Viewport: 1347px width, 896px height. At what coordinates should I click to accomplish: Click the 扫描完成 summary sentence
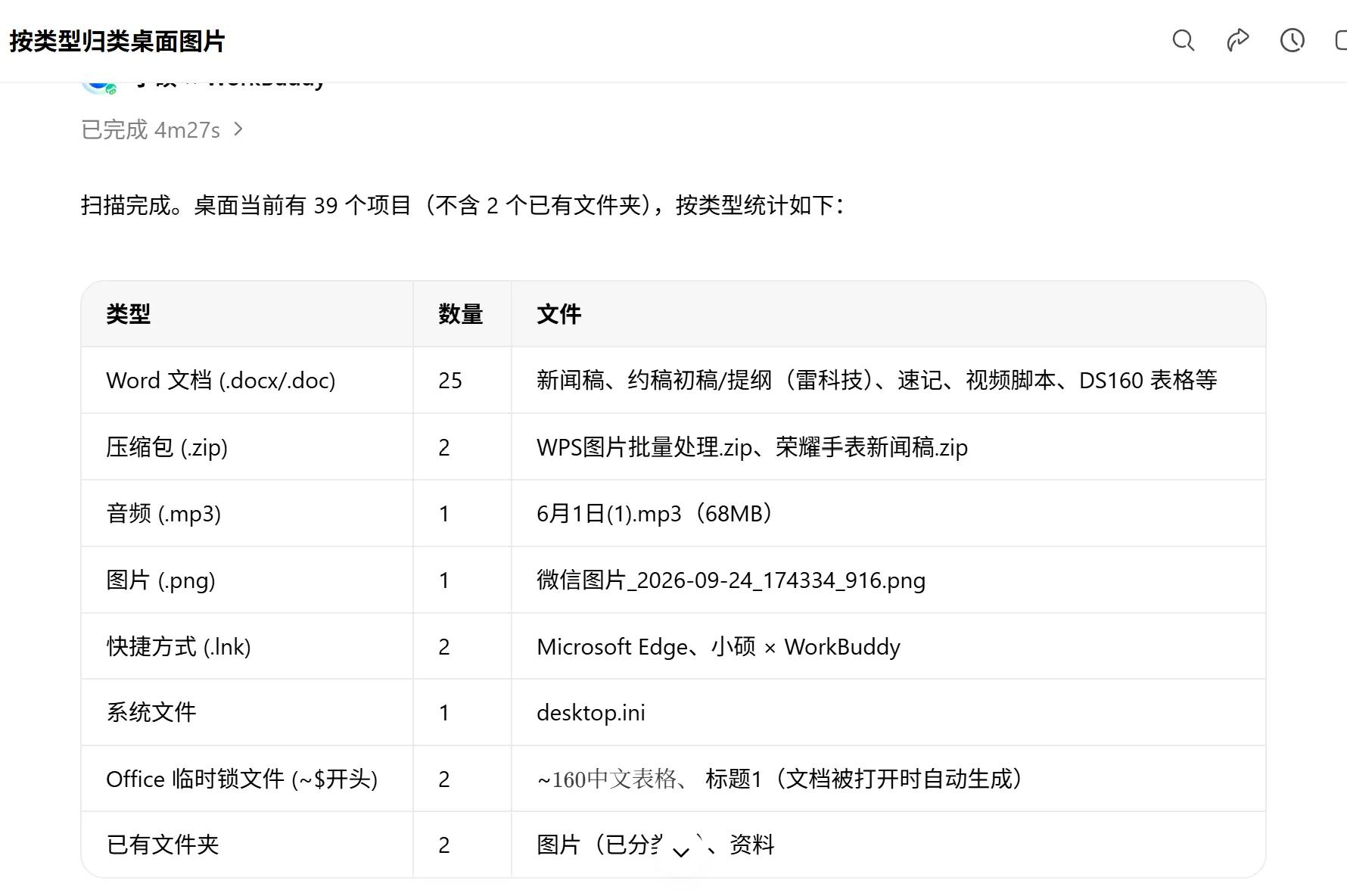[462, 205]
